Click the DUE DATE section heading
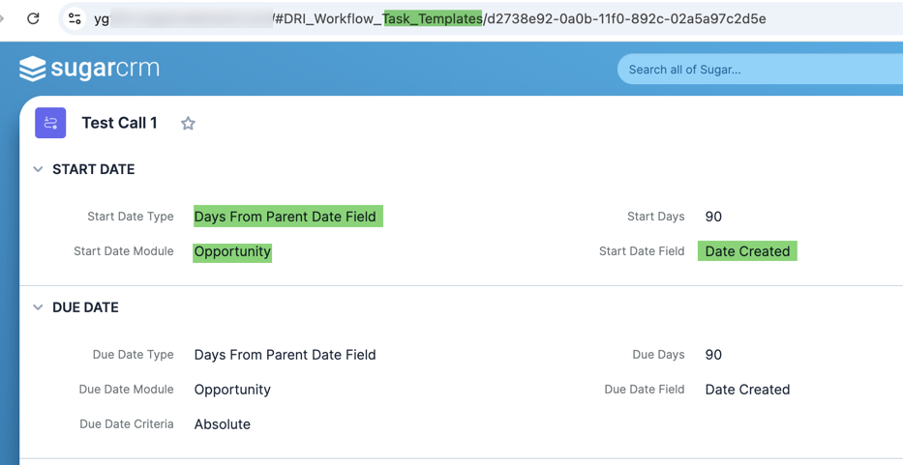Image resolution: width=904 pixels, height=466 pixels. (x=85, y=307)
